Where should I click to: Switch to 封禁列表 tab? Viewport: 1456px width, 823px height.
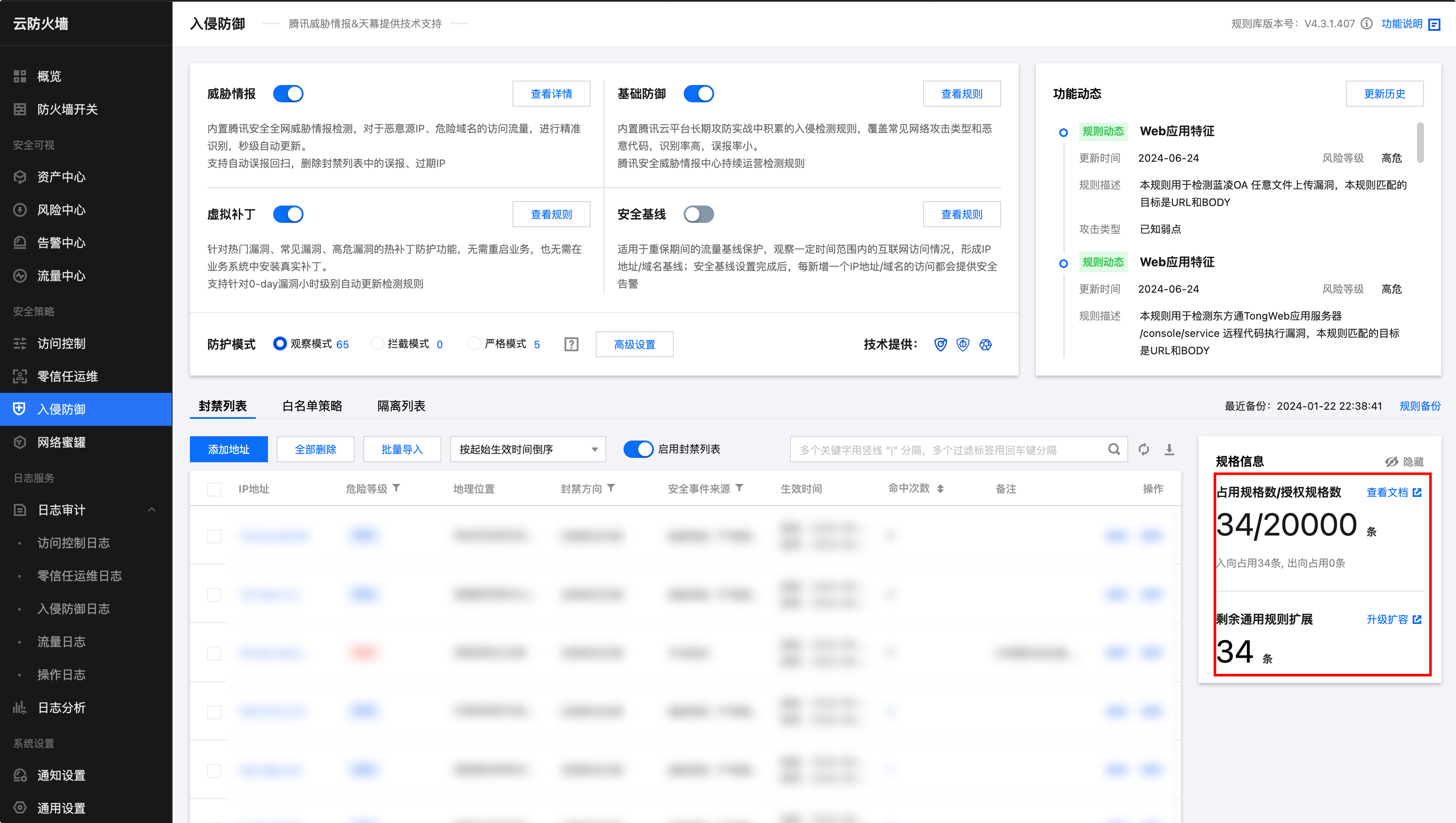pos(223,406)
